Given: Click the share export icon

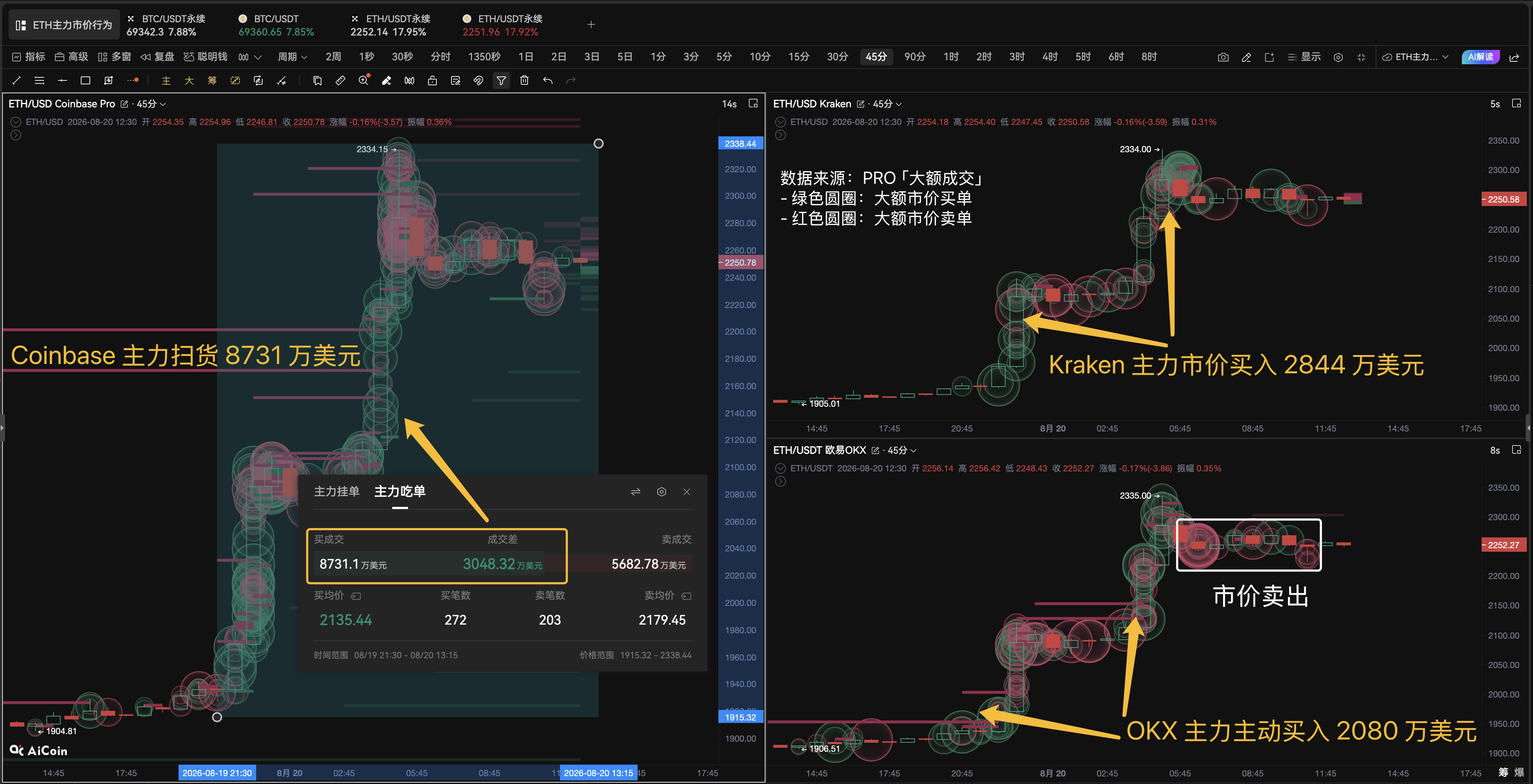Looking at the screenshot, I should [x=1514, y=57].
